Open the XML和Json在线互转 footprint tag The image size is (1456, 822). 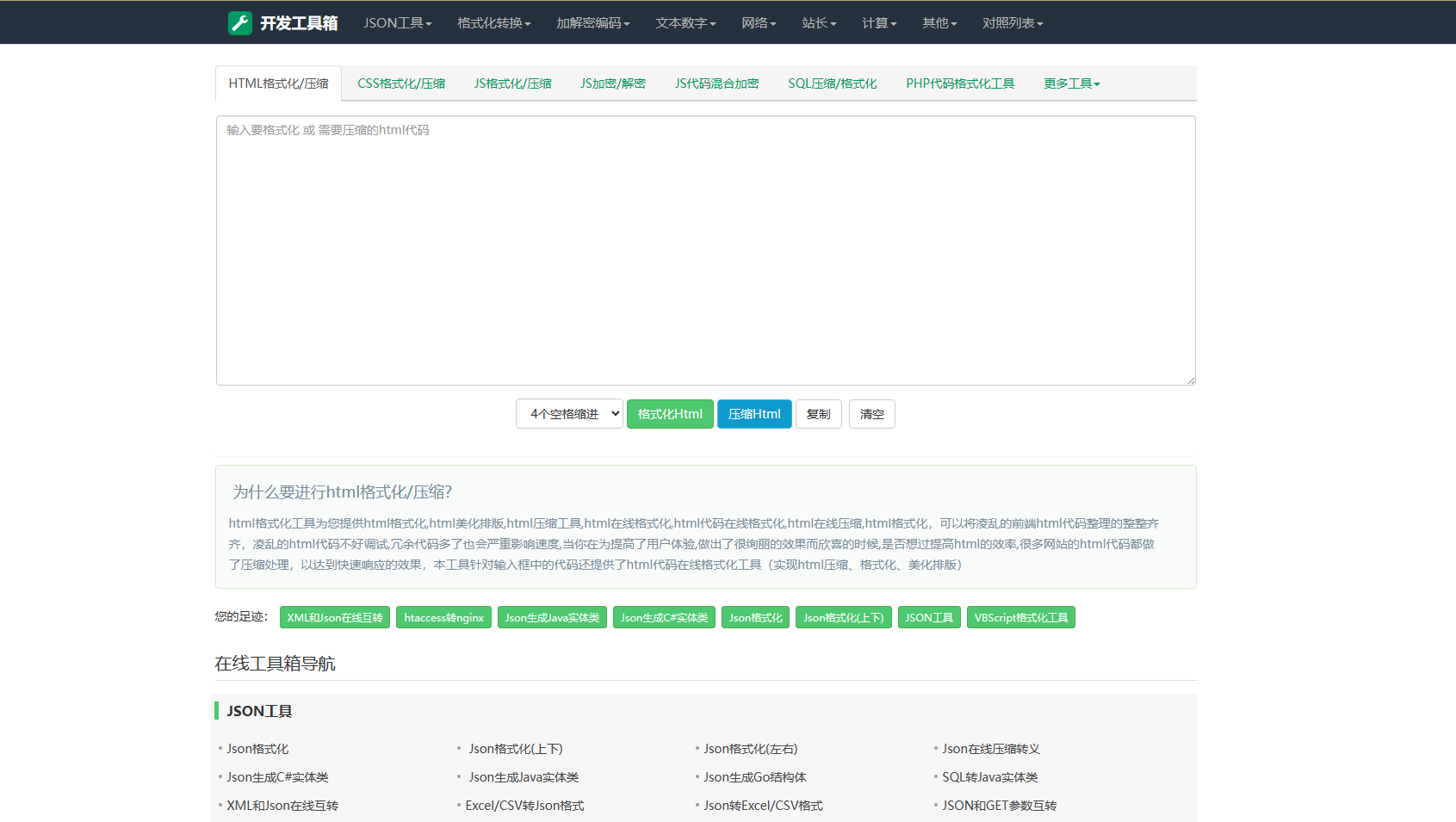335,618
